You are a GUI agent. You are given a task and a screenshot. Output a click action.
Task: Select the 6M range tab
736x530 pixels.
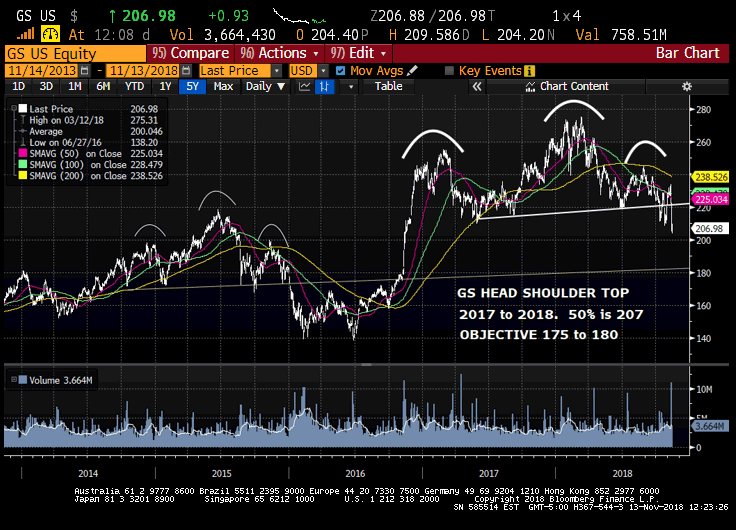coord(103,86)
